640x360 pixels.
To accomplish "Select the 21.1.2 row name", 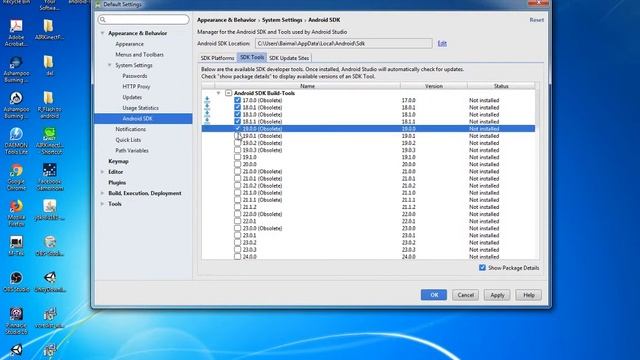I will click(249, 207).
